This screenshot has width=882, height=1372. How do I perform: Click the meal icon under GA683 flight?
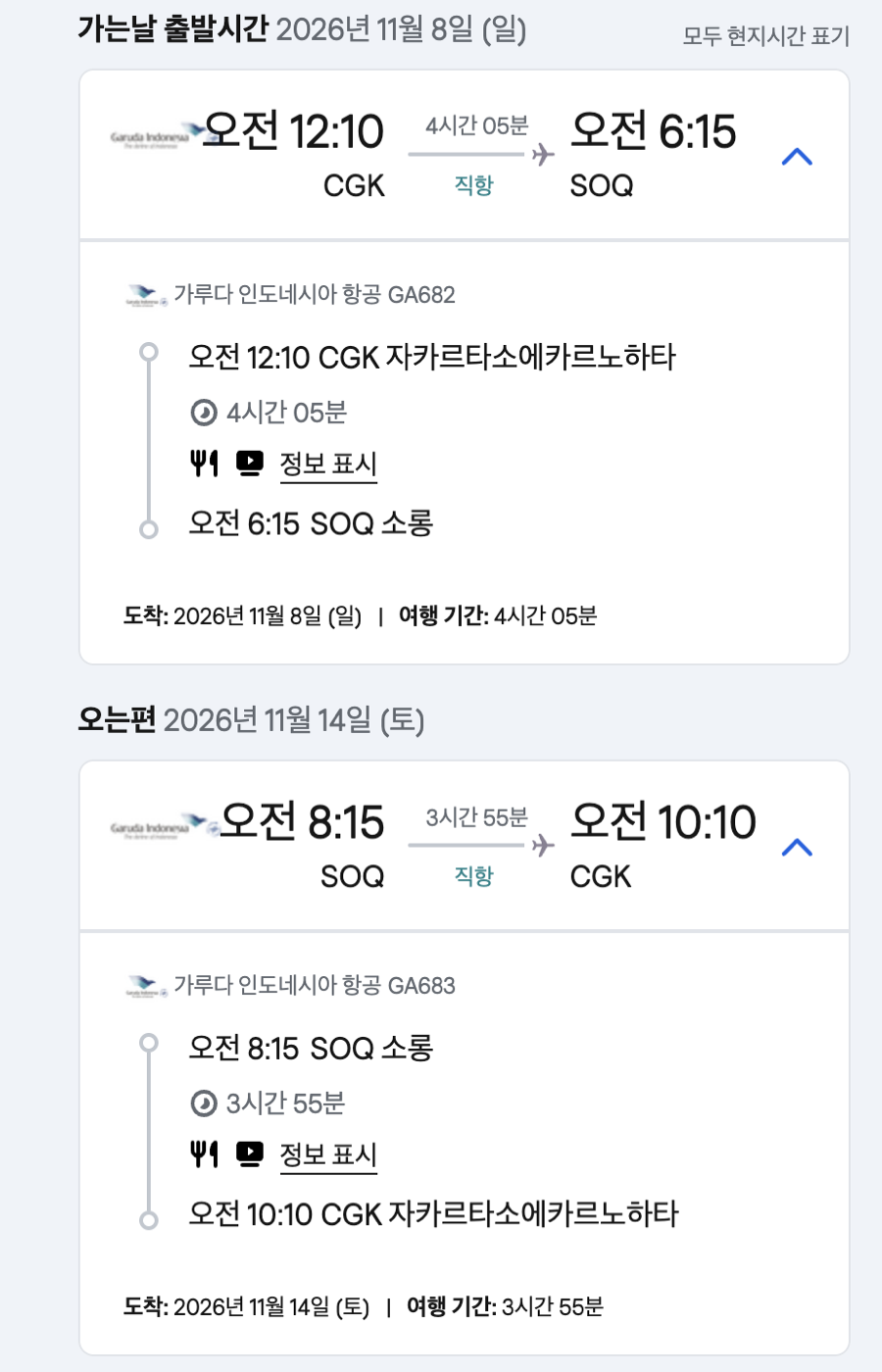point(204,1154)
